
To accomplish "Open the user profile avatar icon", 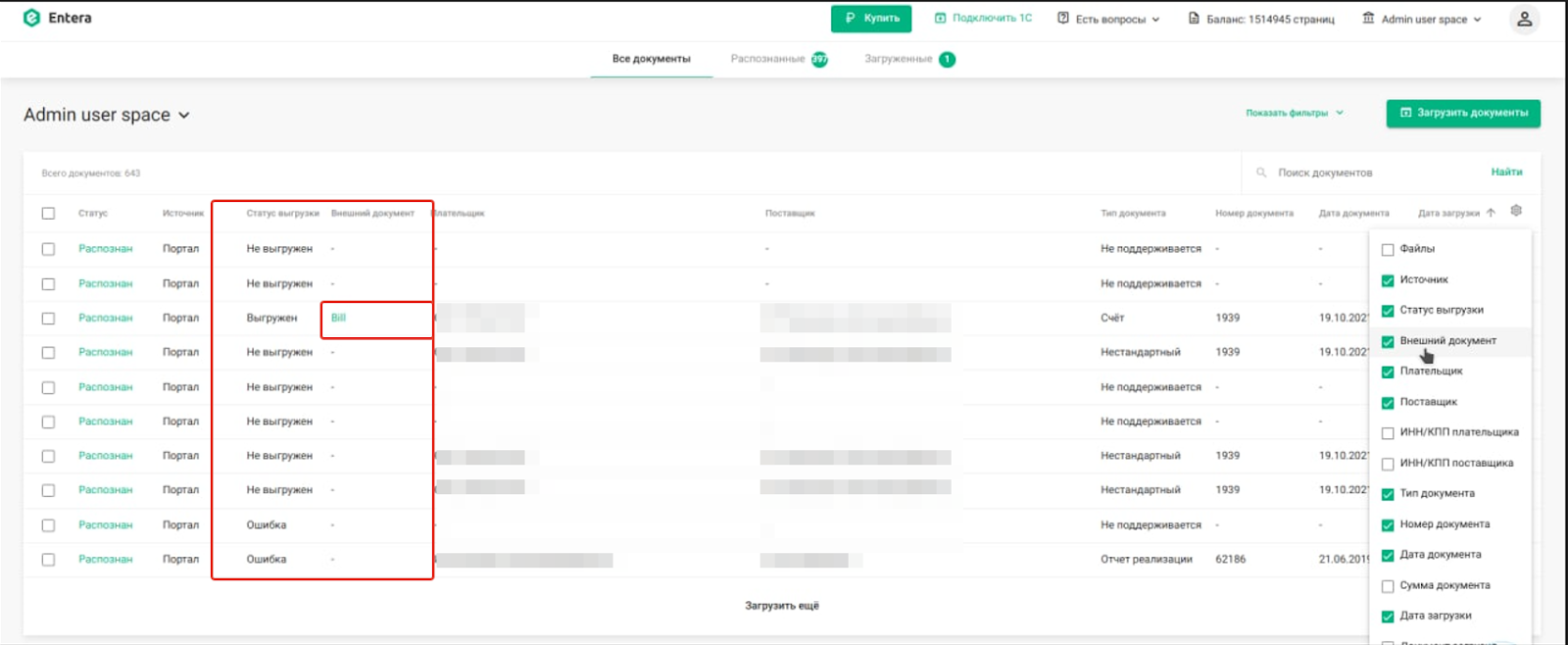I will pyautogui.click(x=1524, y=19).
